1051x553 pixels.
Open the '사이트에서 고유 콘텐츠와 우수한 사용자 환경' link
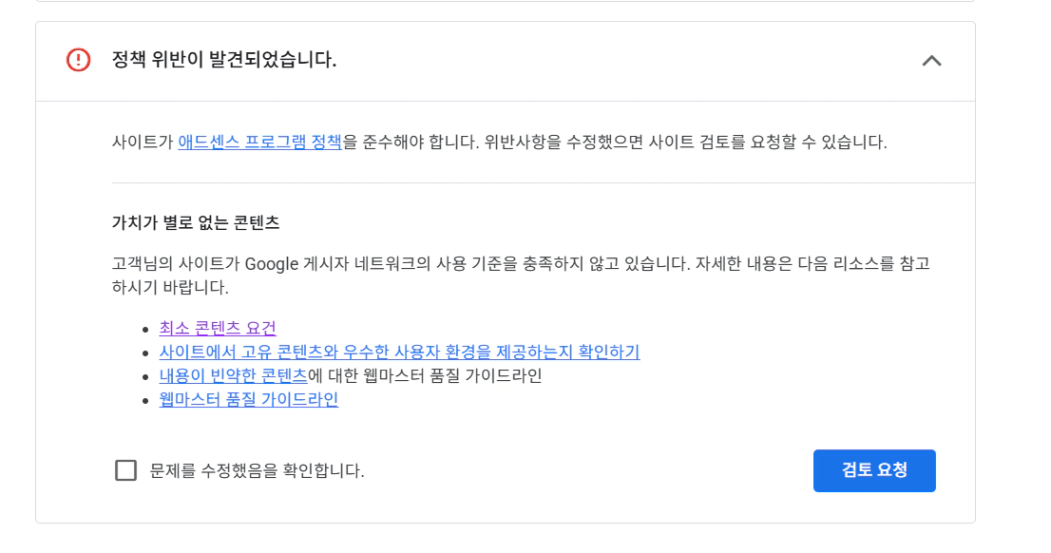[x=399, y=352]
